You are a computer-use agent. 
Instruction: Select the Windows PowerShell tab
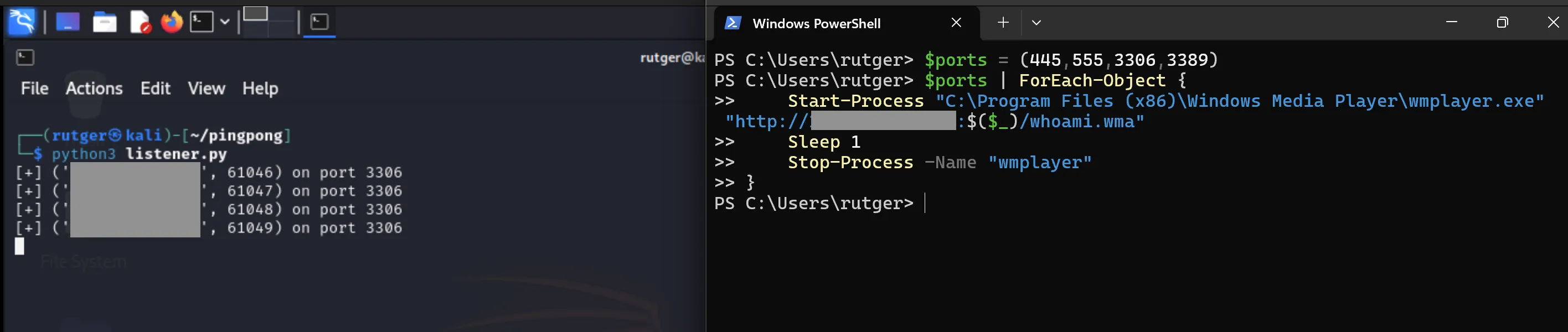(x=816, y=24)
